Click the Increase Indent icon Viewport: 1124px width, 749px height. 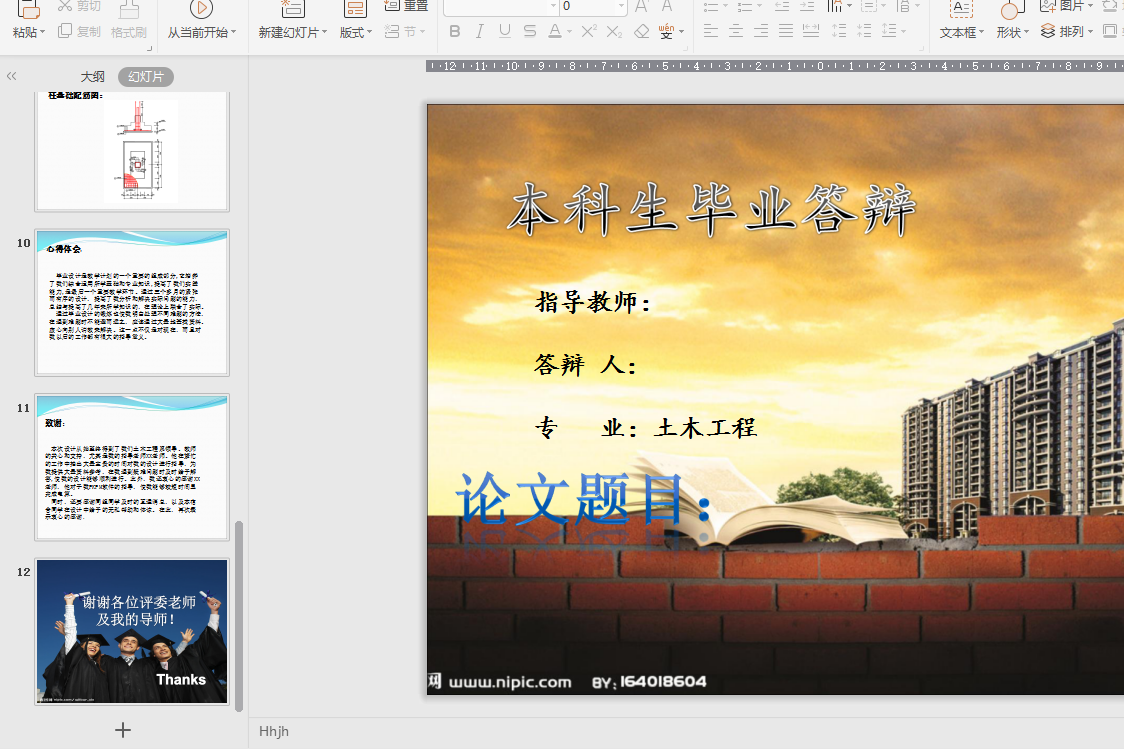pyautogui.click(x=807, y=6)
